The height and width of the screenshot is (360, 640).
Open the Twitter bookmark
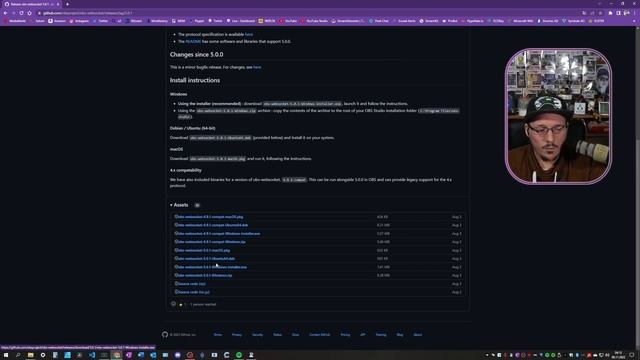tap(101, 21)
